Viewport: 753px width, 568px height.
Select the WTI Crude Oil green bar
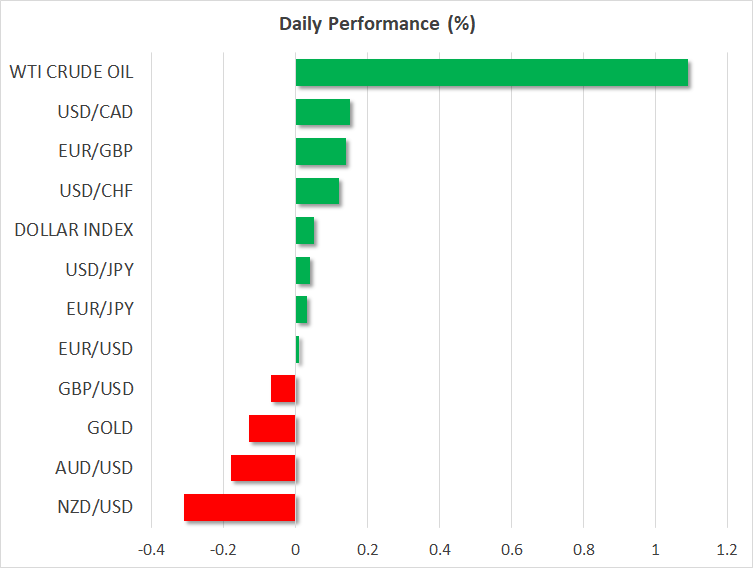click(x=491, y=72)
